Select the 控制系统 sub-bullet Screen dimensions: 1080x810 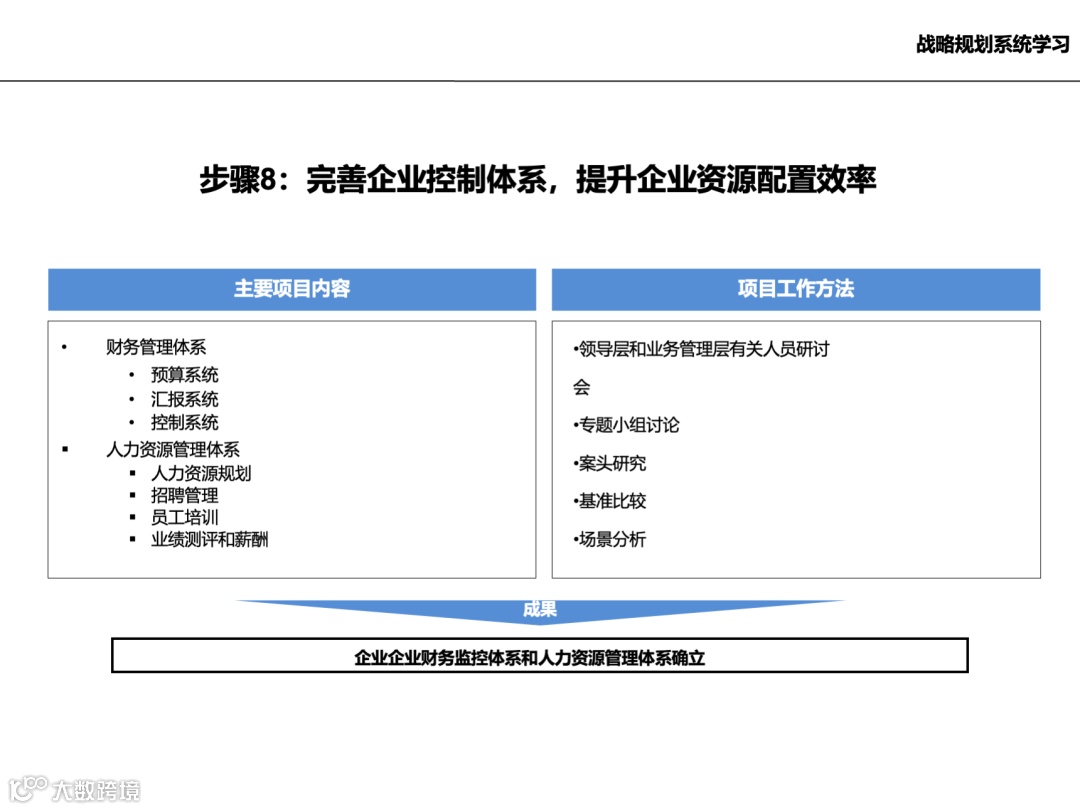[x=185, y=422]
